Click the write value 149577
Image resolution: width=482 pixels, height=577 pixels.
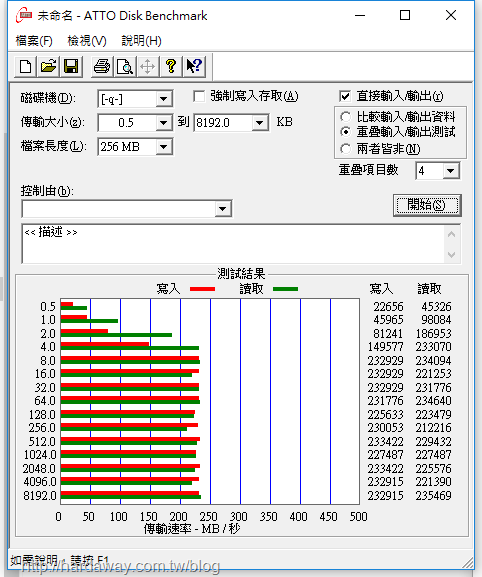click(386, 347)
